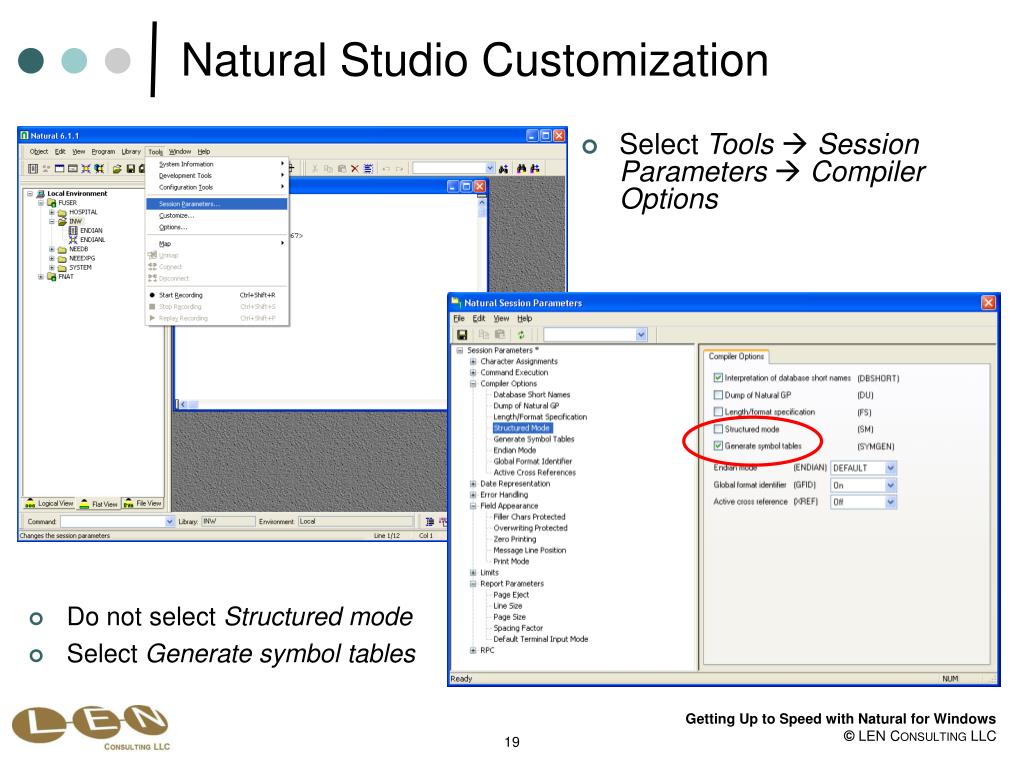Click the Local Environment computer icon
This screenshot has height=768, width=1024.
40,194
